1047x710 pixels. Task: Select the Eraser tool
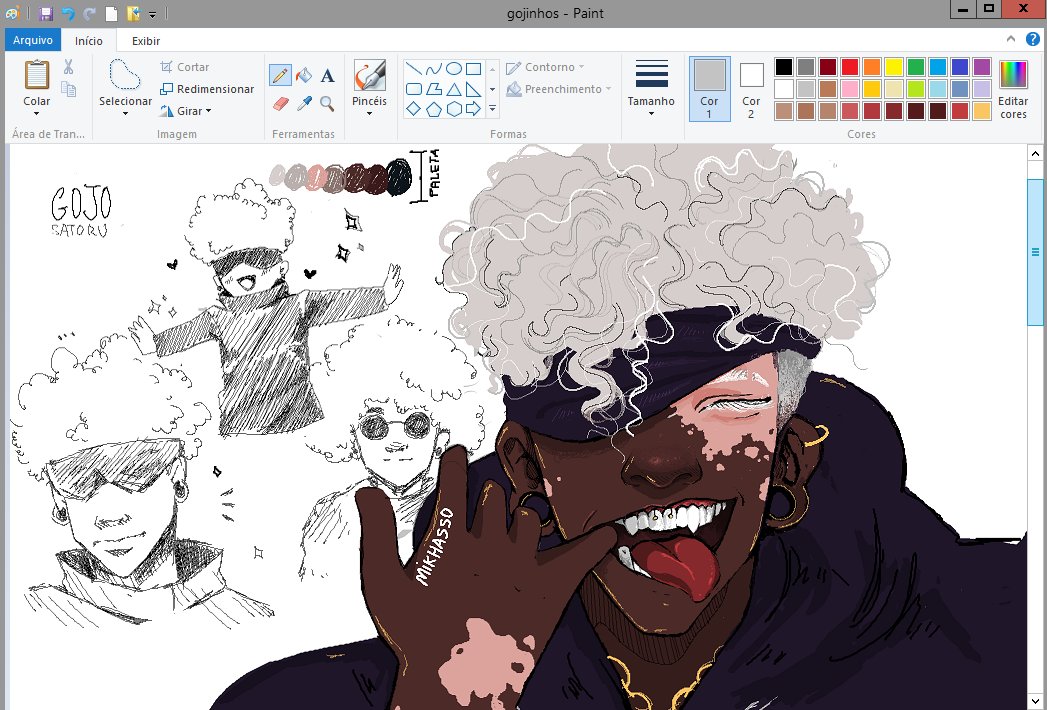click(280, 104)
